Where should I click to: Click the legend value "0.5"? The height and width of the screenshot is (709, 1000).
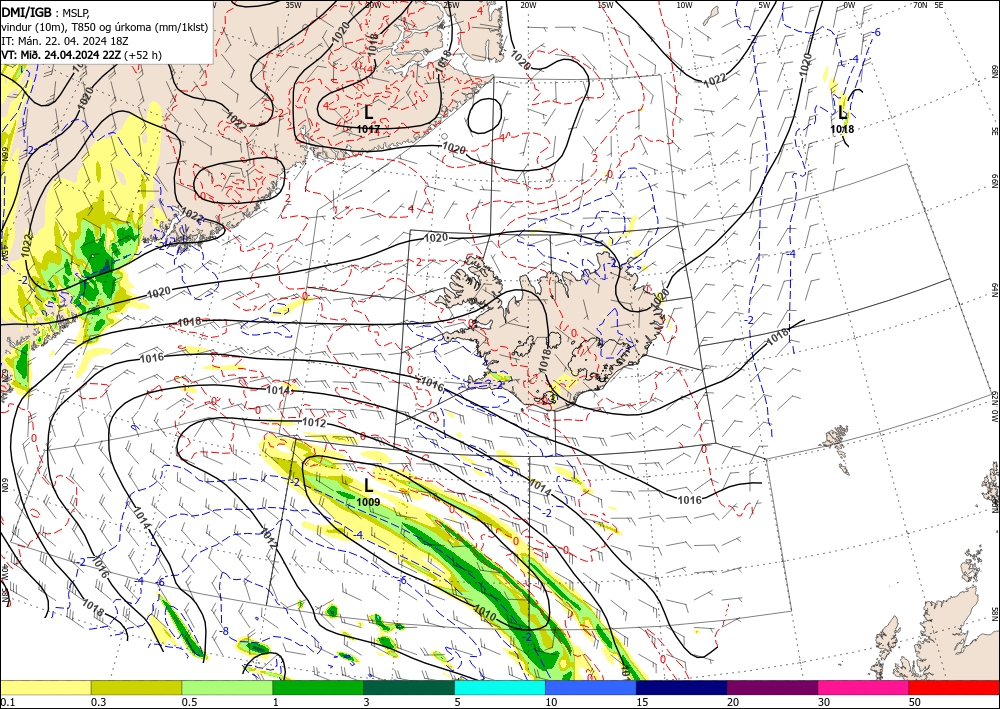click(189, 702)
